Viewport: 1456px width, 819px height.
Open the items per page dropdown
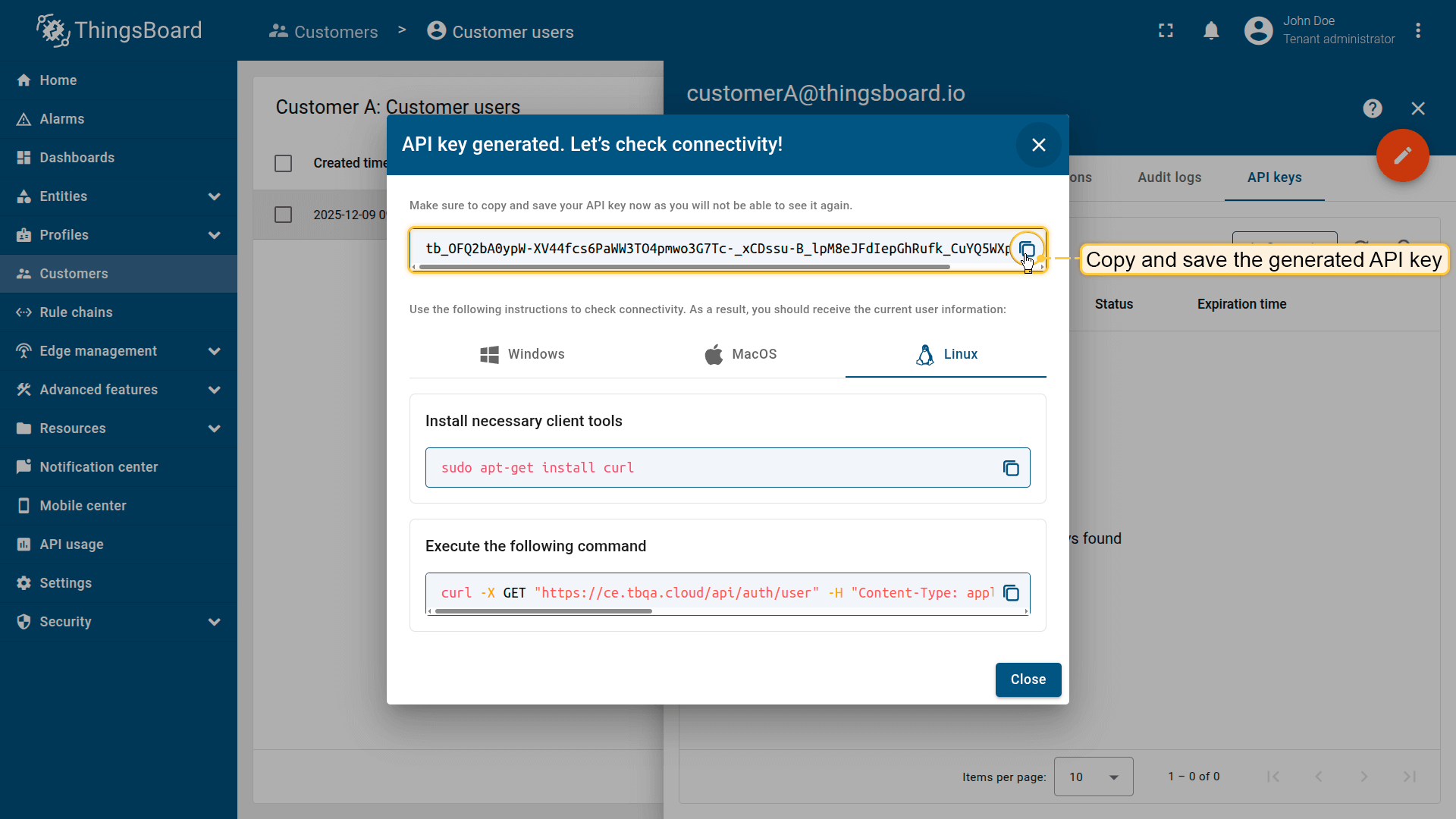tap(1093, 777)
